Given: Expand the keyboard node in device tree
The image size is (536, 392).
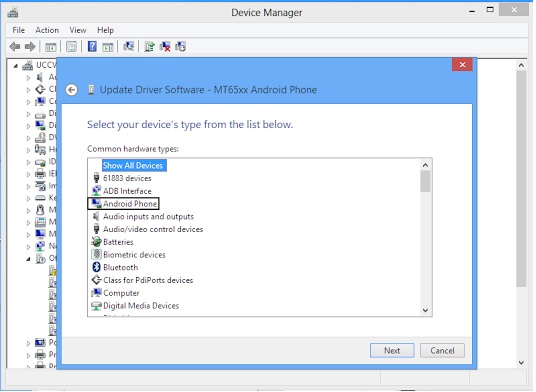Looking at the screenshot, I should tap(28, 198).
